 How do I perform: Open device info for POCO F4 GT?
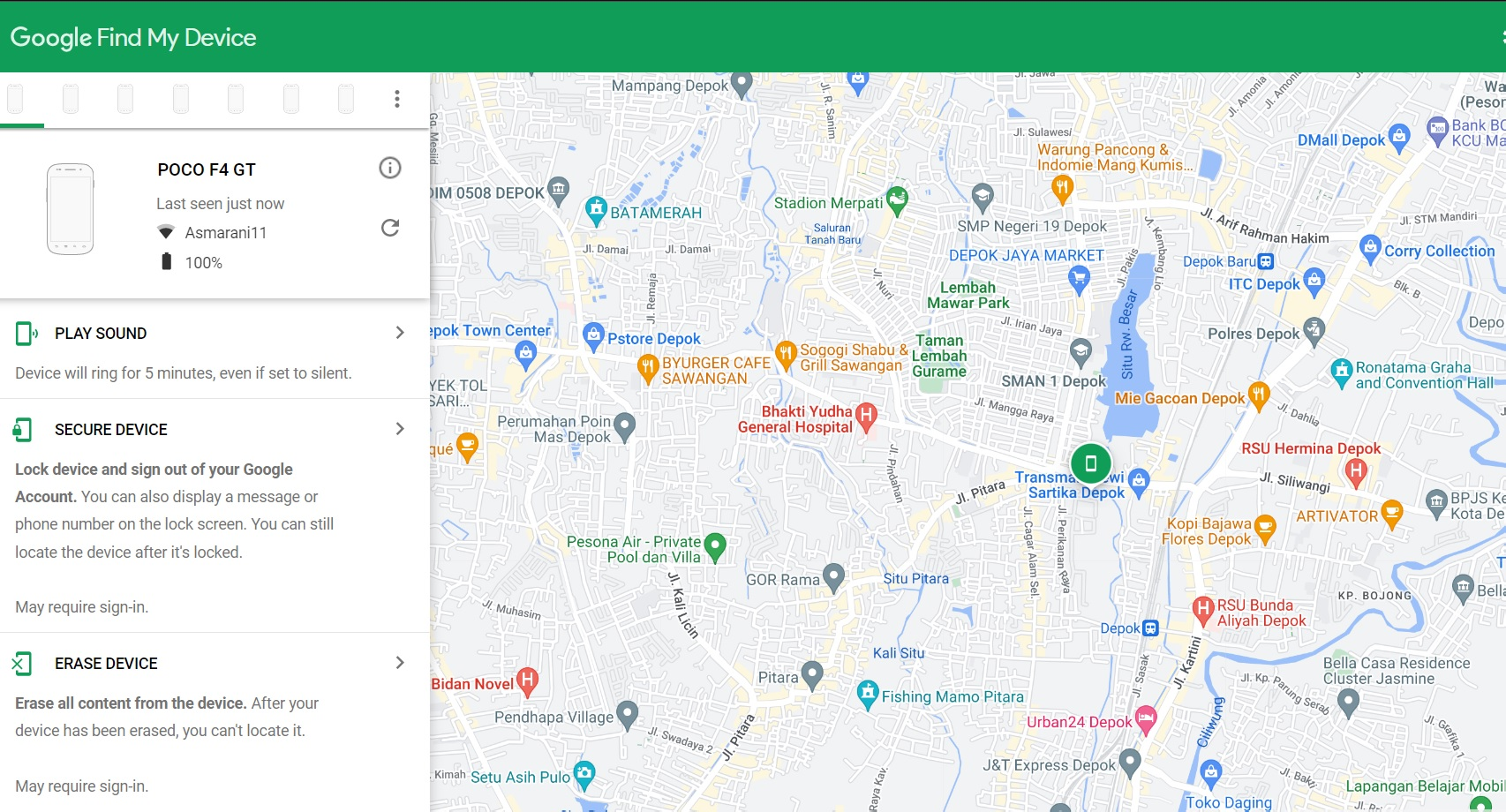390,168
